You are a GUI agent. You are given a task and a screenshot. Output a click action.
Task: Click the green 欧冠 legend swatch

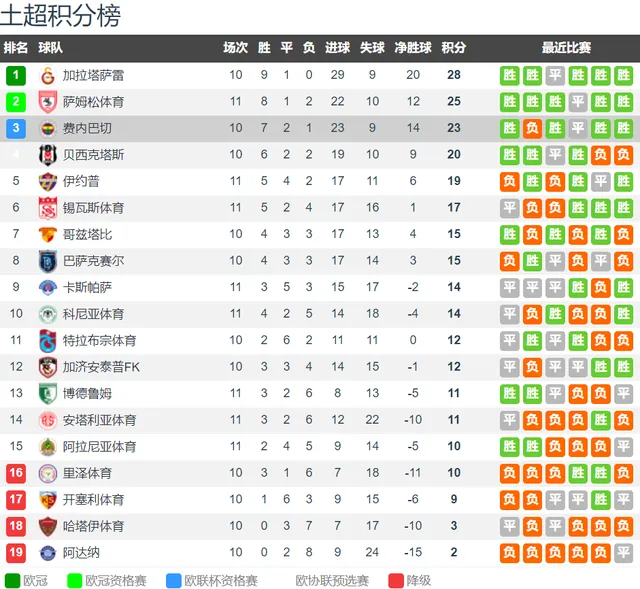click(12, 580)
